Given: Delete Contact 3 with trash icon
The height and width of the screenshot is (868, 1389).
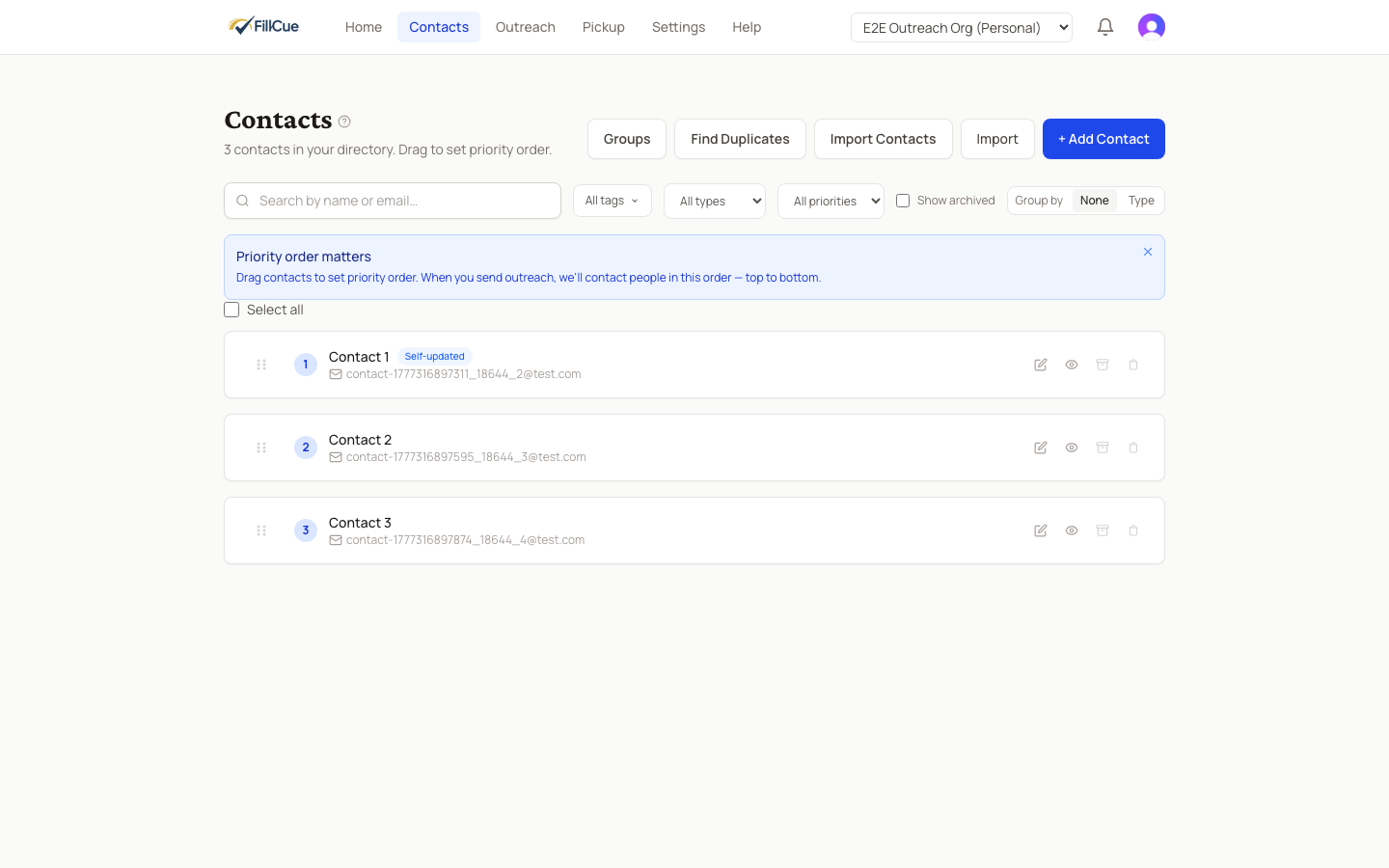Looking at the screenshot, I should (1133, 530).
